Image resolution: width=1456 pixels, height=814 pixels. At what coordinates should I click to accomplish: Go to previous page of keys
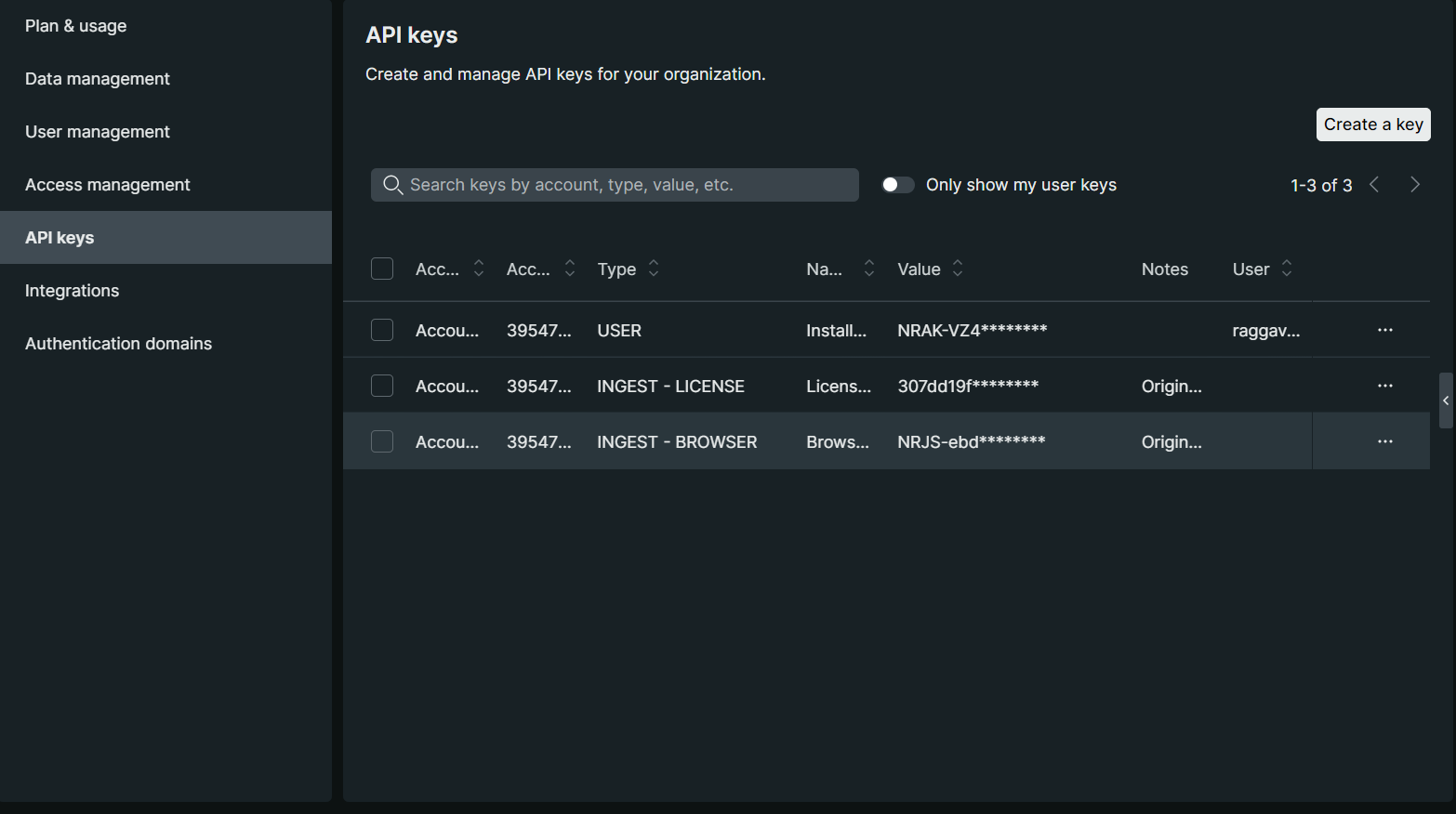(1374, 185)
